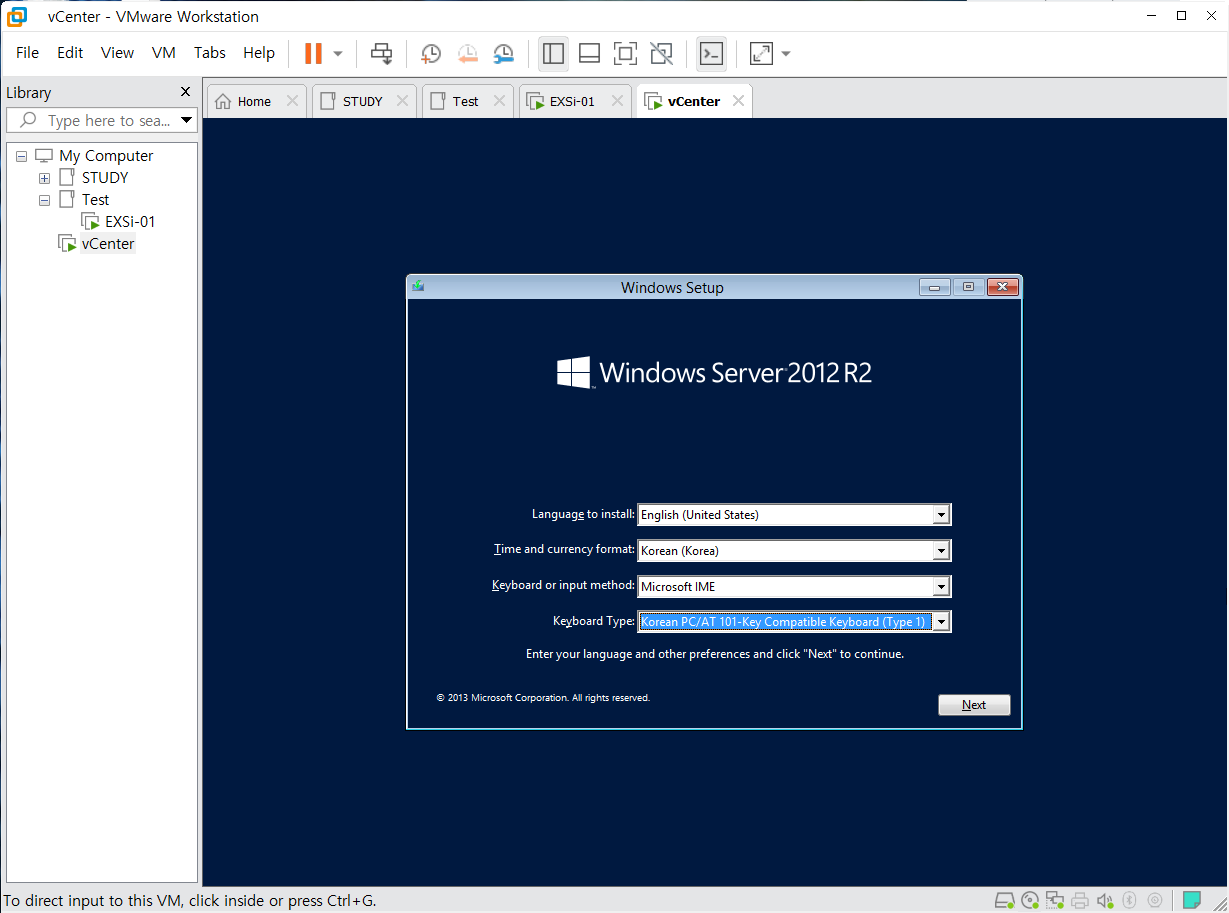
Task: Click Next in Windows Setup
Action: 974,705
